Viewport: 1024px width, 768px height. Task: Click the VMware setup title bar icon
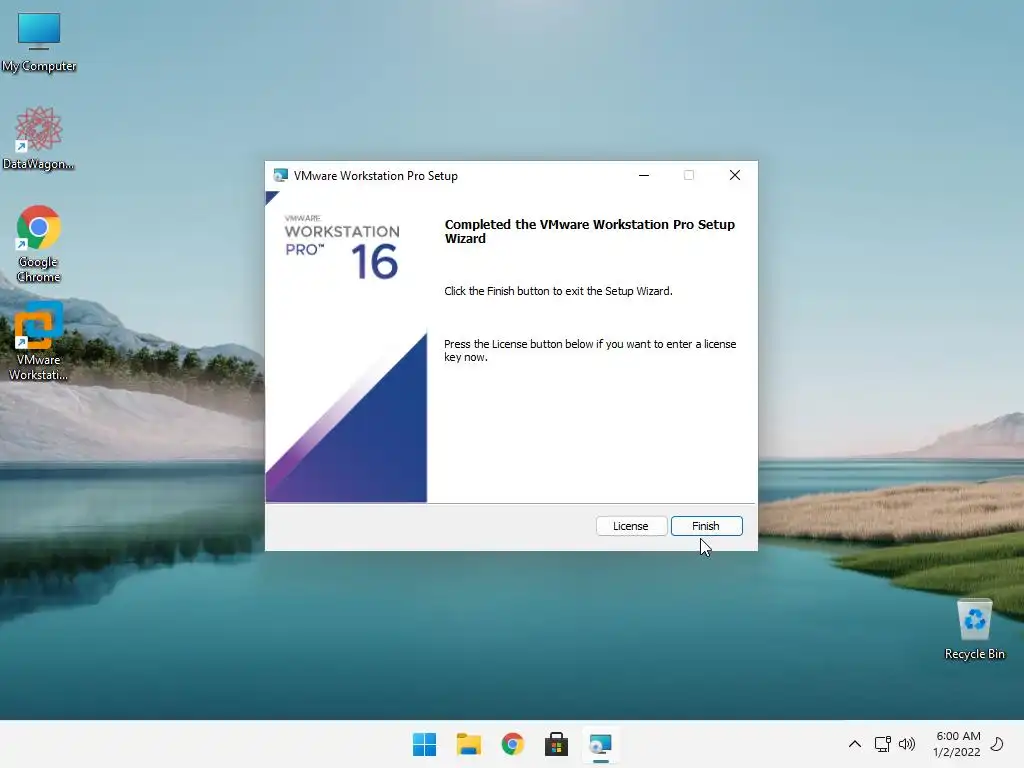point(281,175)
